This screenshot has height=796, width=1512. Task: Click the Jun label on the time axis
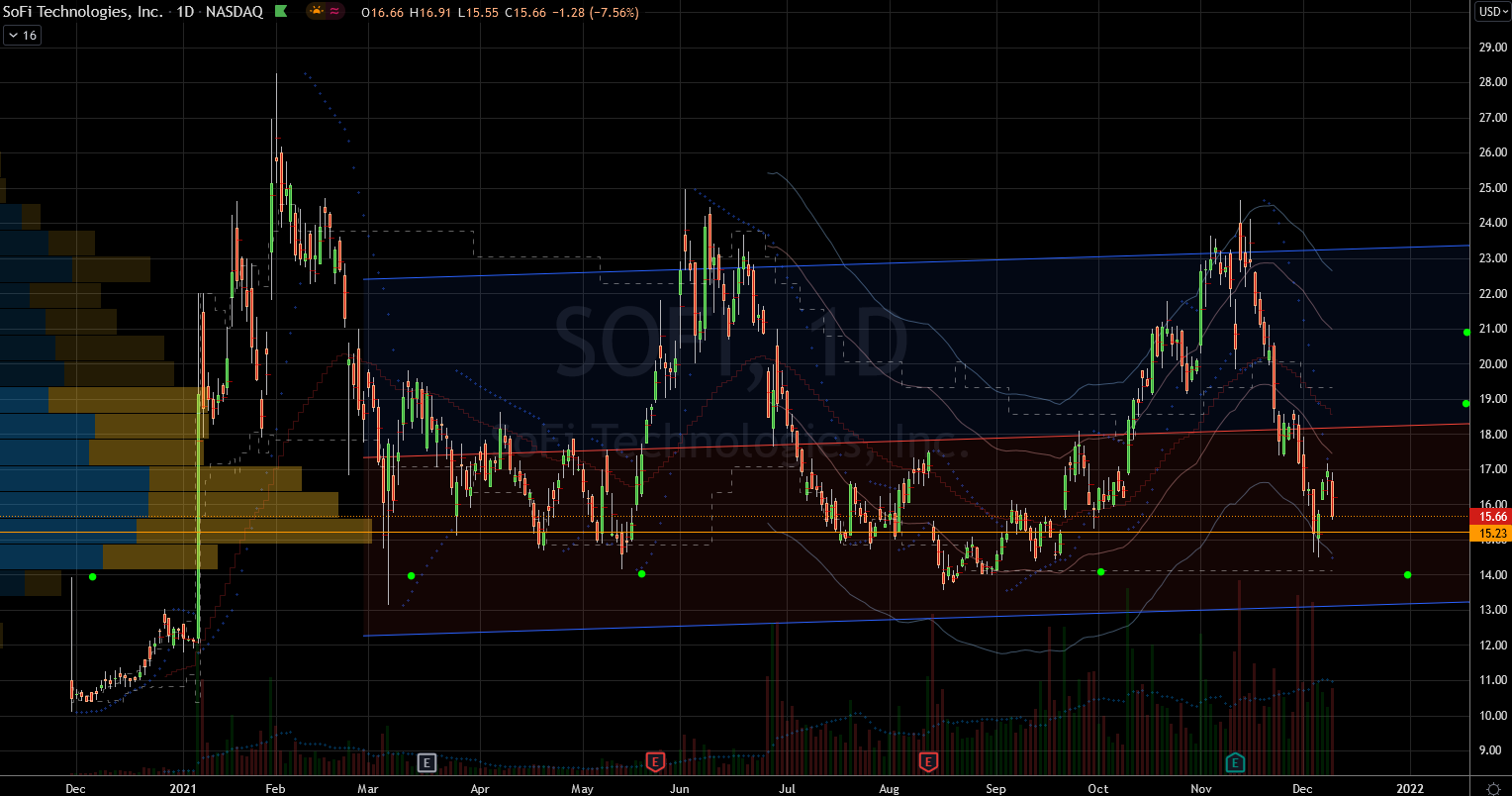[x=679, y=788]
